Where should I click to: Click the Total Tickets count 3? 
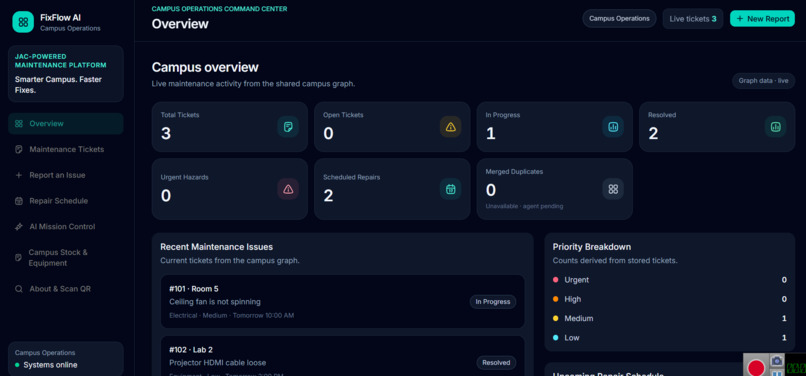(166, 134)
